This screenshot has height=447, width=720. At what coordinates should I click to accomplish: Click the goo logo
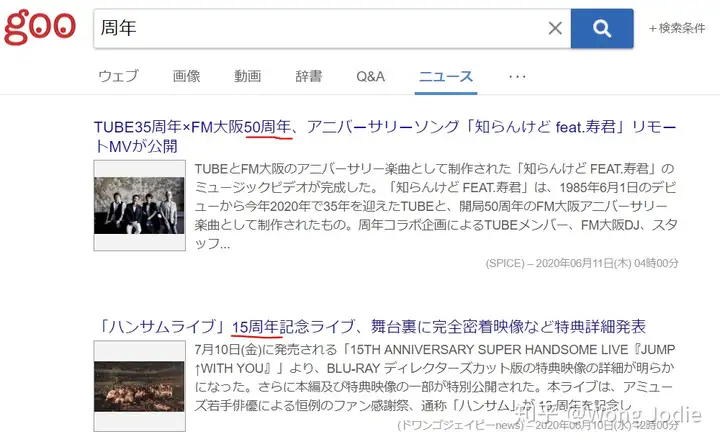coord(40,28)
